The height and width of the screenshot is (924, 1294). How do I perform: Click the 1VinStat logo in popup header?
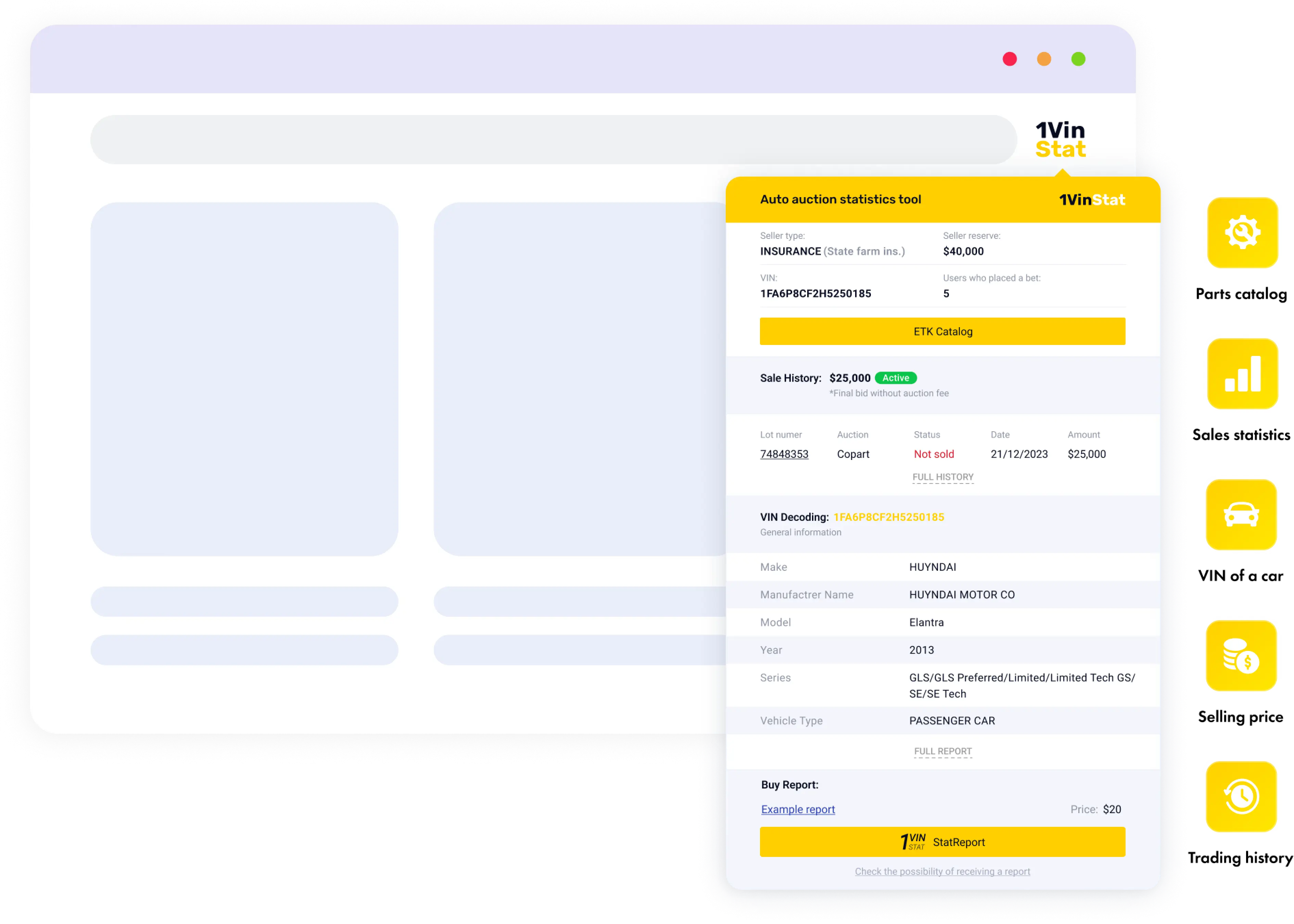pyautogui.click(x=1091, y=200)
